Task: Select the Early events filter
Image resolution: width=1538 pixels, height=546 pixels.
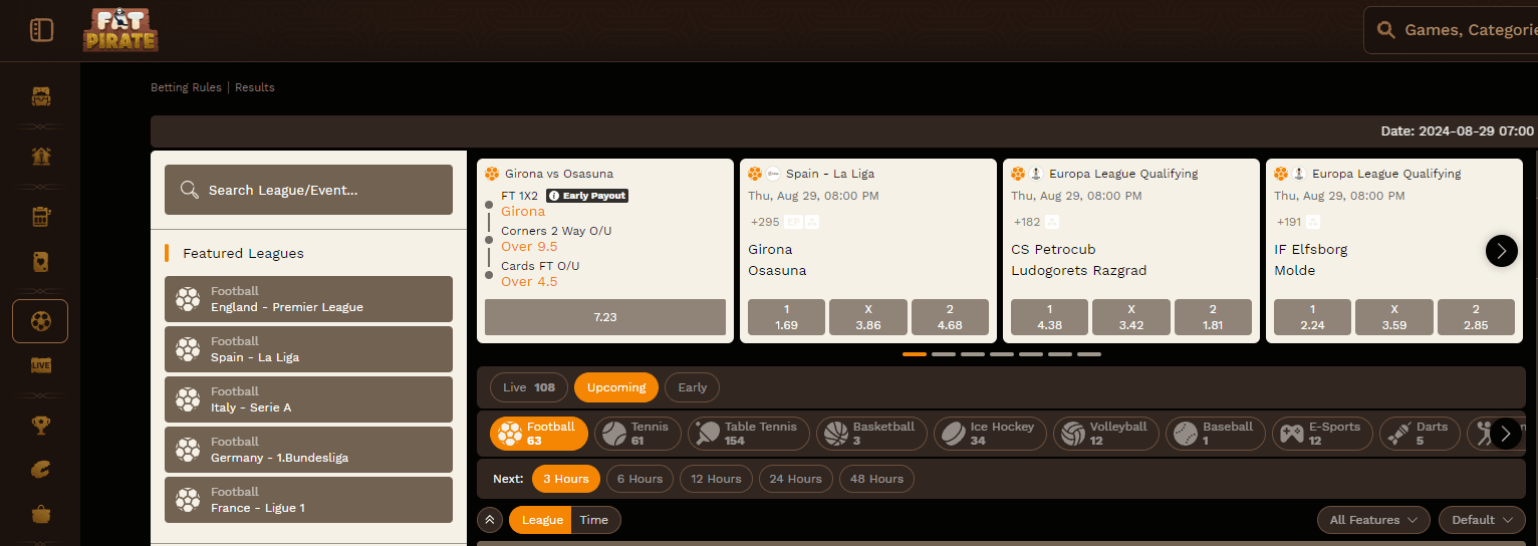Action: (692, 388)
